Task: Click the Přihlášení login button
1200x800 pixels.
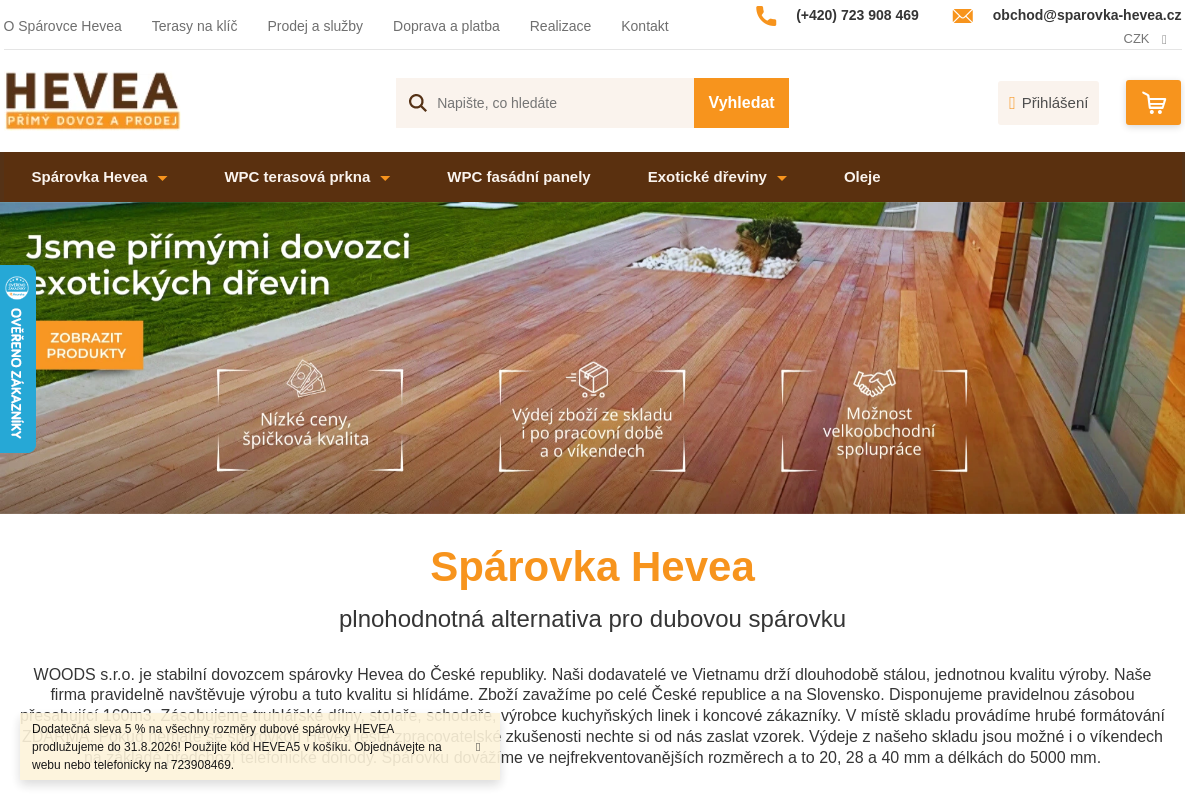Action: click(x=1048, y=103)
